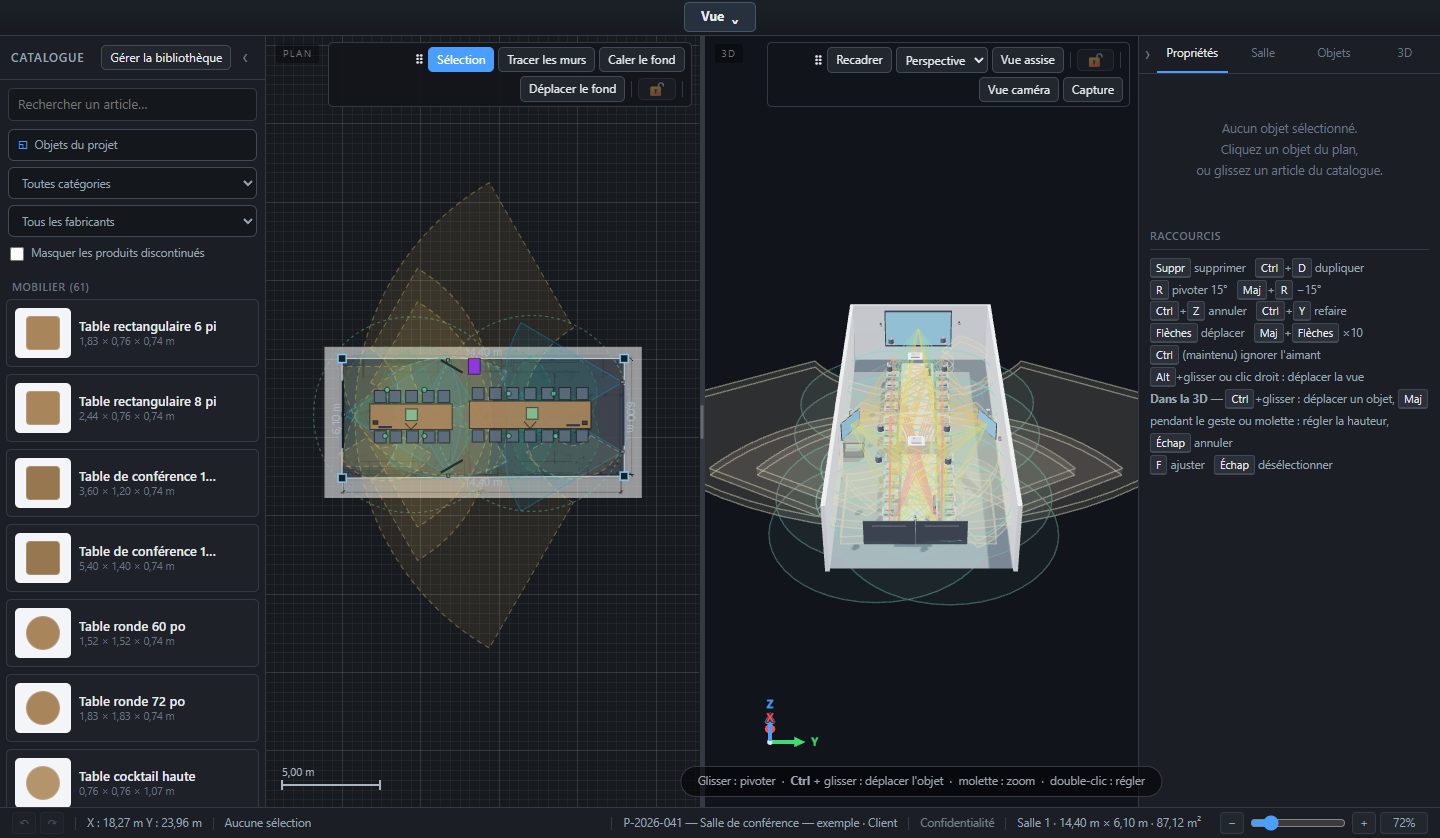Toggle the 3D view padlock icon
Viewport: 1440px width, 838px height.
click(1095, 60)
